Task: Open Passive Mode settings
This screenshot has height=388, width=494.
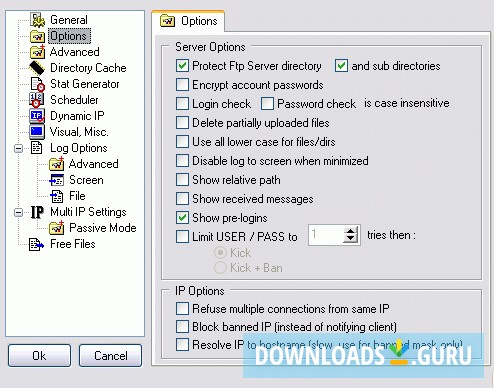Action: [103, 228]
